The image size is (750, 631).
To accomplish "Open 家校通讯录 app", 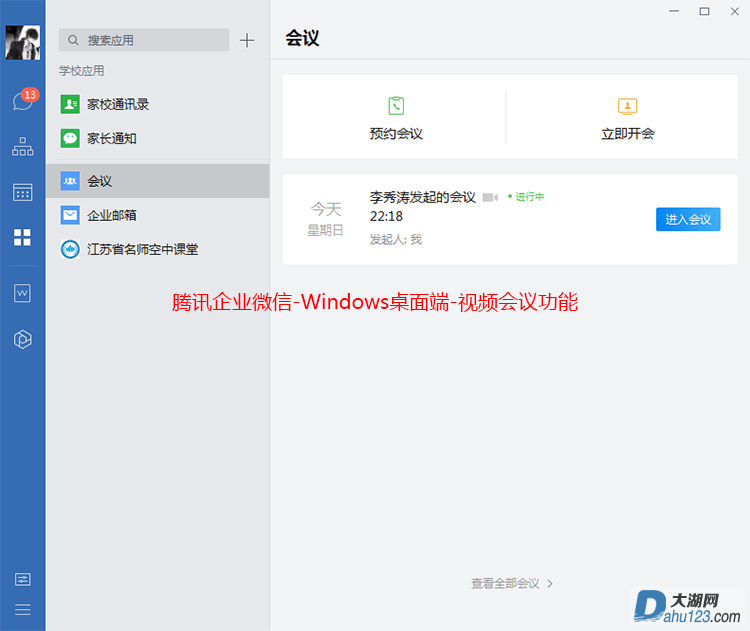I will (x=157, y=104).
